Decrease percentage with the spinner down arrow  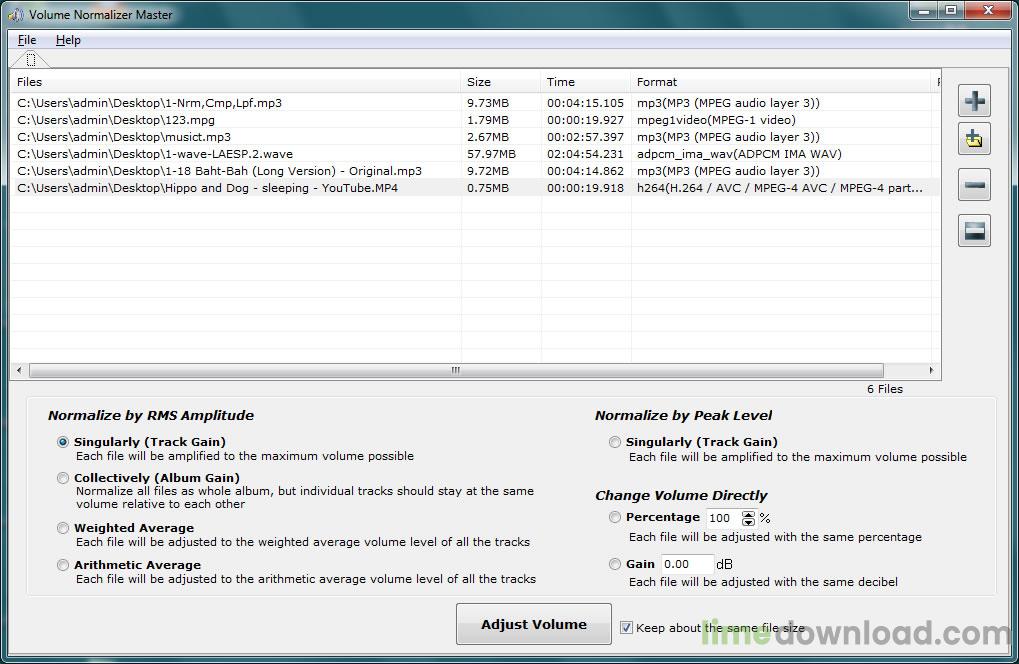tap(749, 522)
